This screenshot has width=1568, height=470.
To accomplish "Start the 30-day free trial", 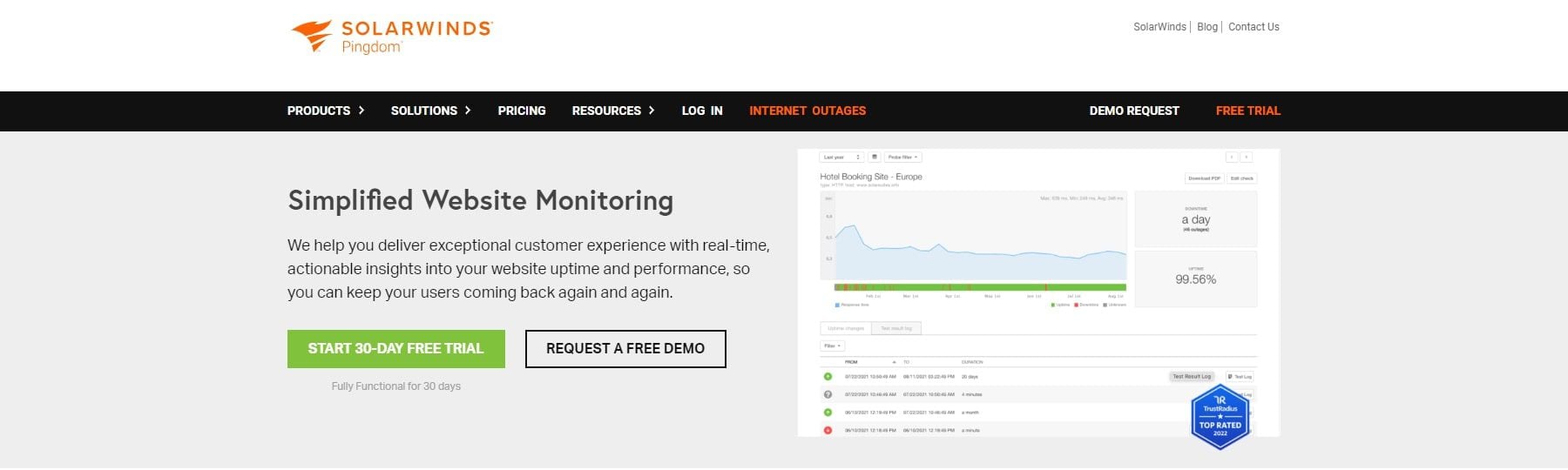I will tap(396, 349).
